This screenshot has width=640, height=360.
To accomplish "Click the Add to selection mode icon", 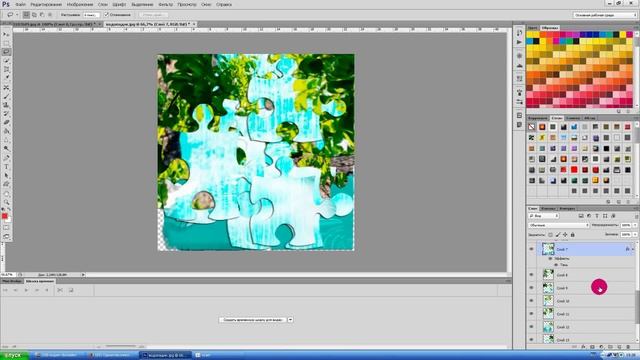I will pos(34,15).
